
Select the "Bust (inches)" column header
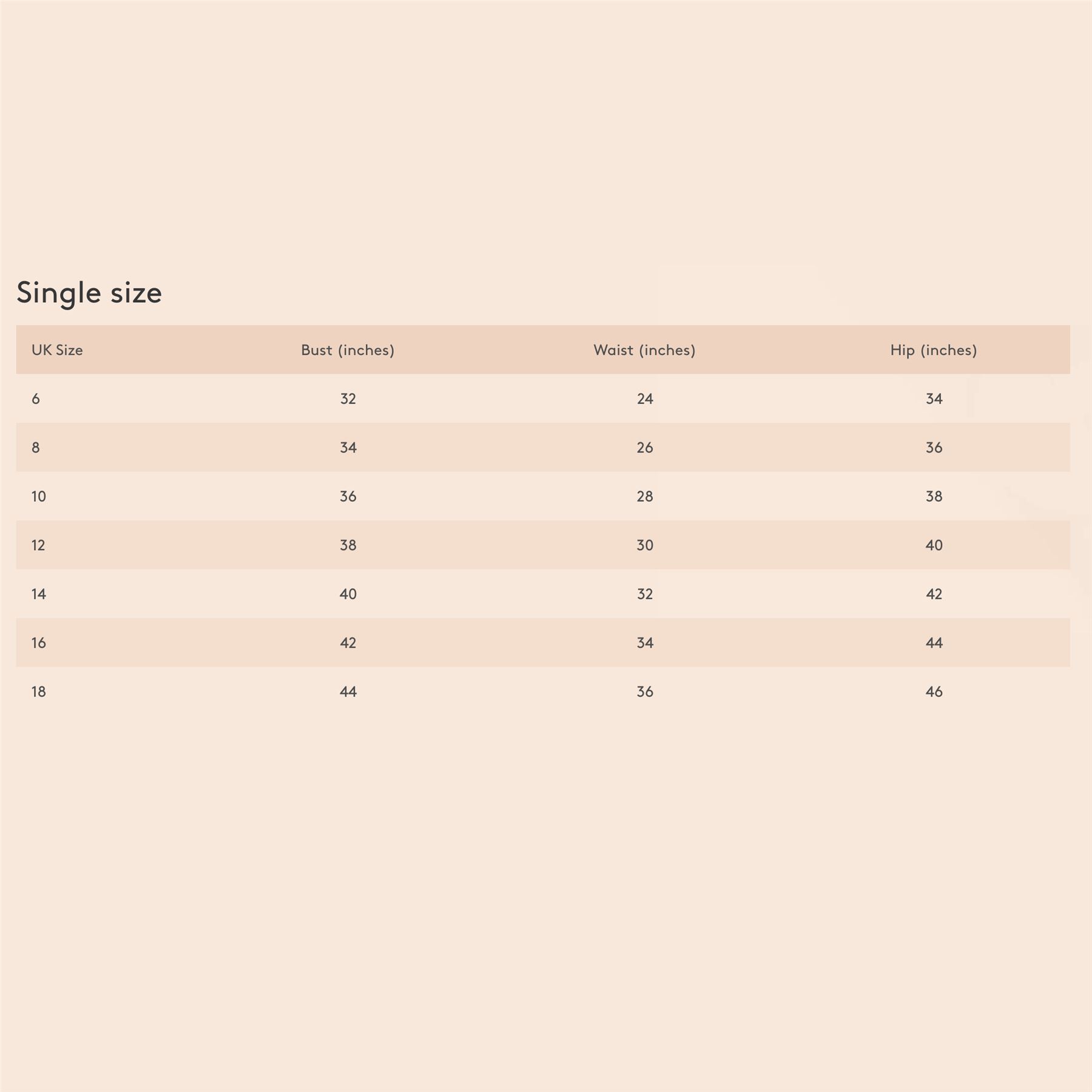pos(348,350)
